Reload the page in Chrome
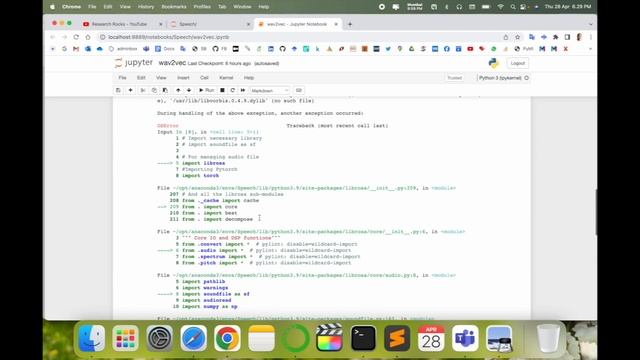640x360 pixels. pyautogui.click(x=76, y=37)
